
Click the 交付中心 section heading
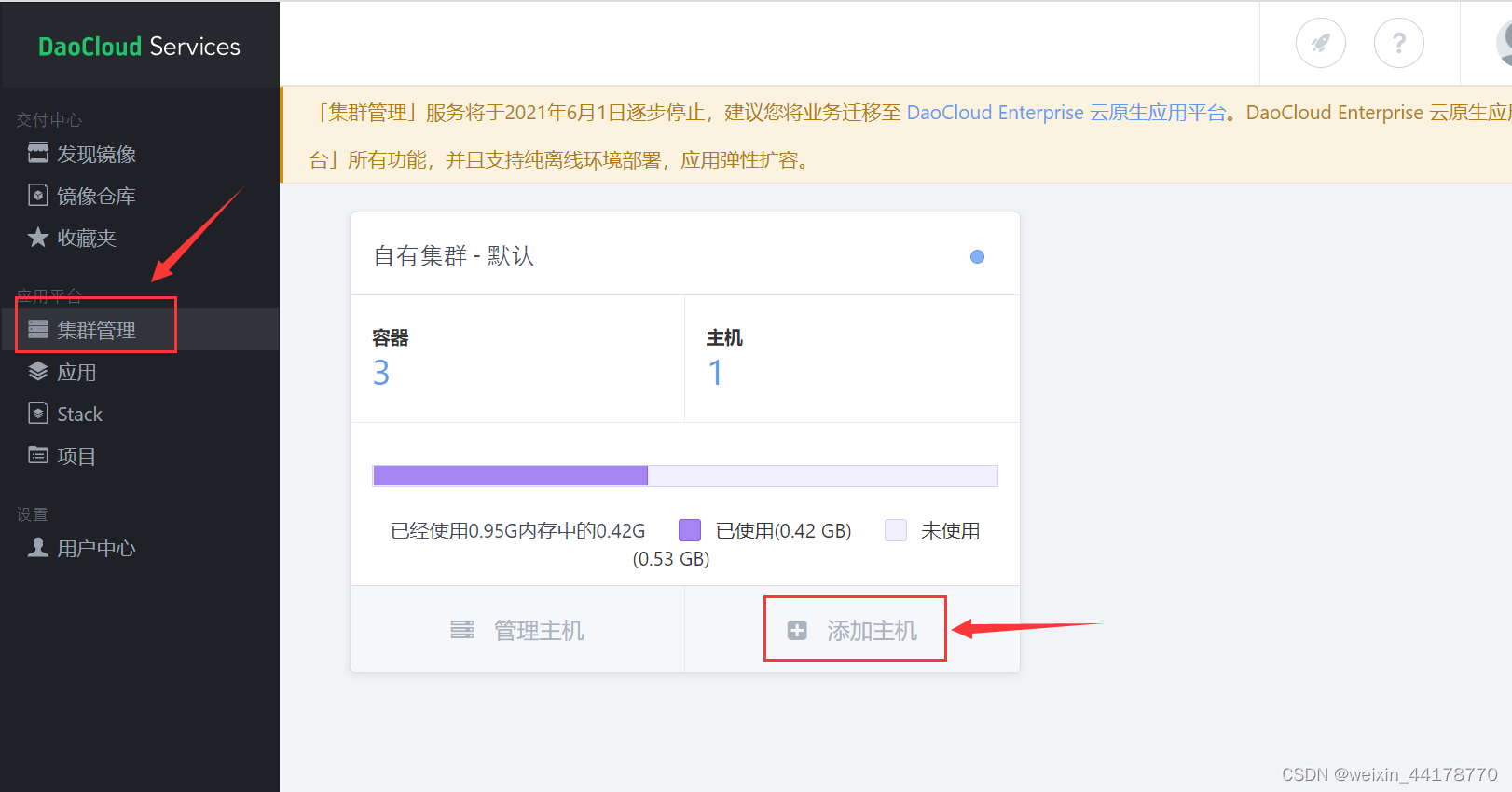(49, 120)
